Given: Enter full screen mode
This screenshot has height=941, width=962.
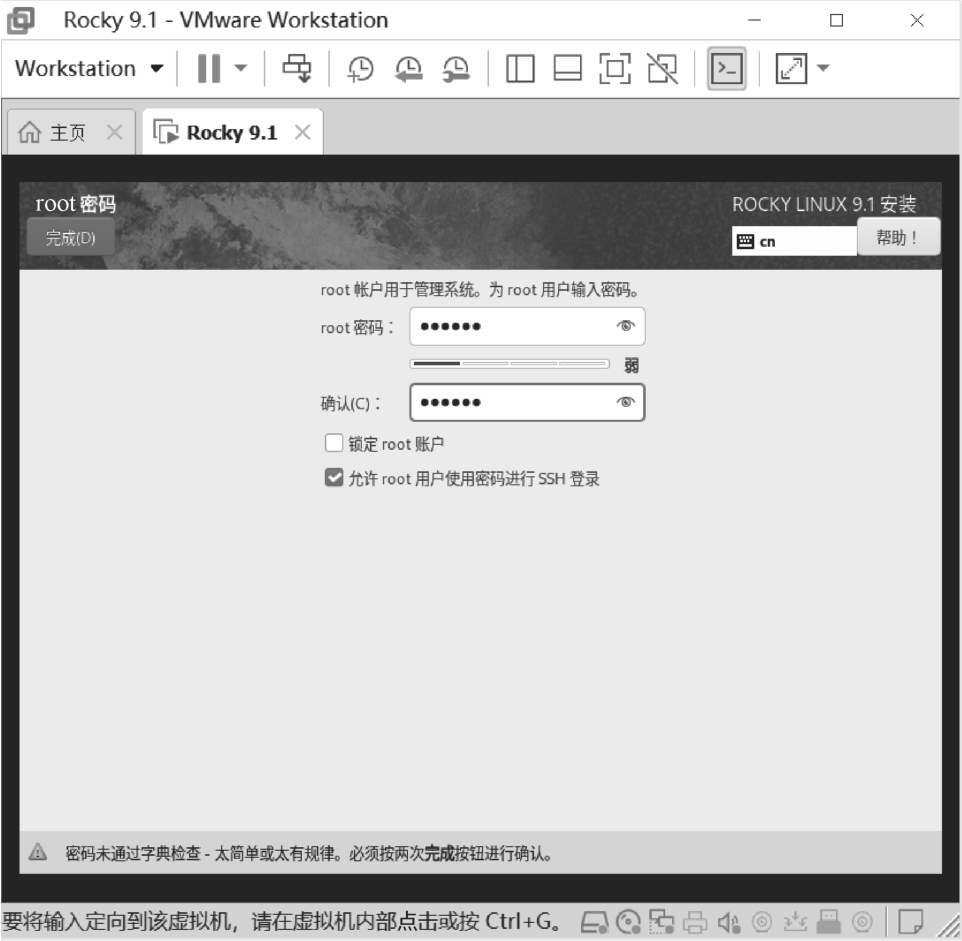Looking at the screenshot, I should click(615, 69).
